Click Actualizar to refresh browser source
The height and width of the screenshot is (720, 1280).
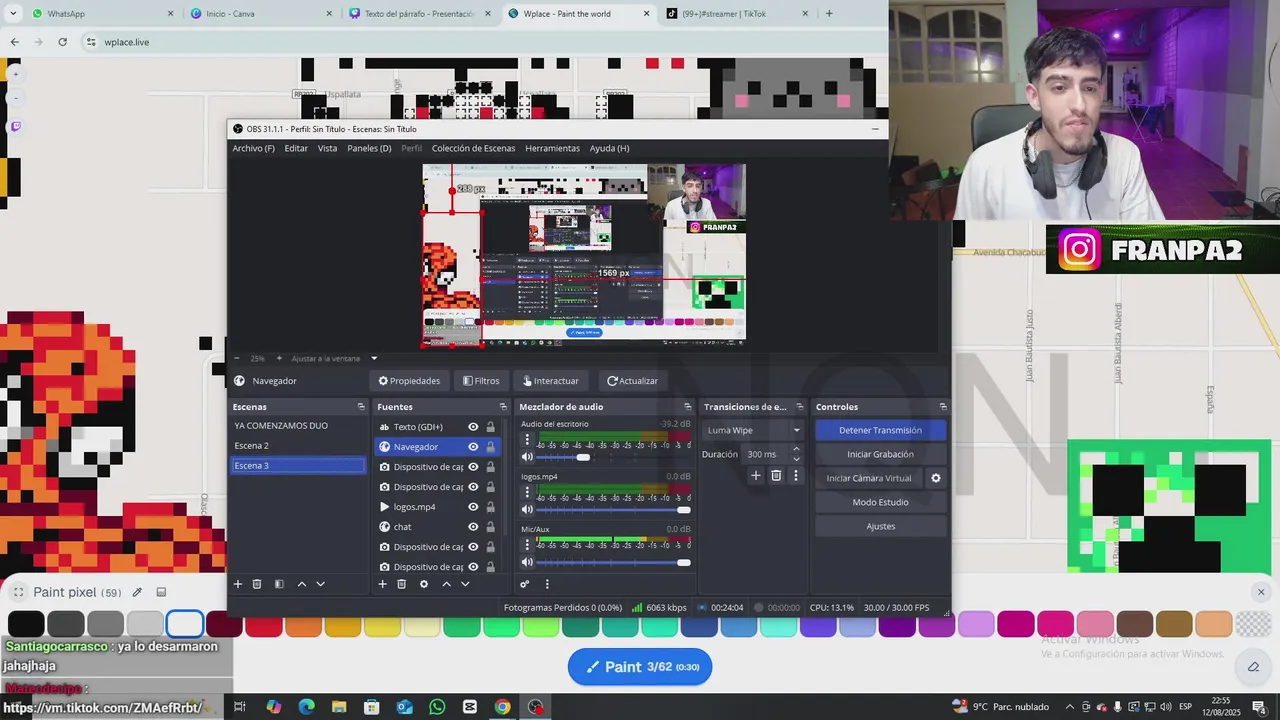(x=632, y=381)
